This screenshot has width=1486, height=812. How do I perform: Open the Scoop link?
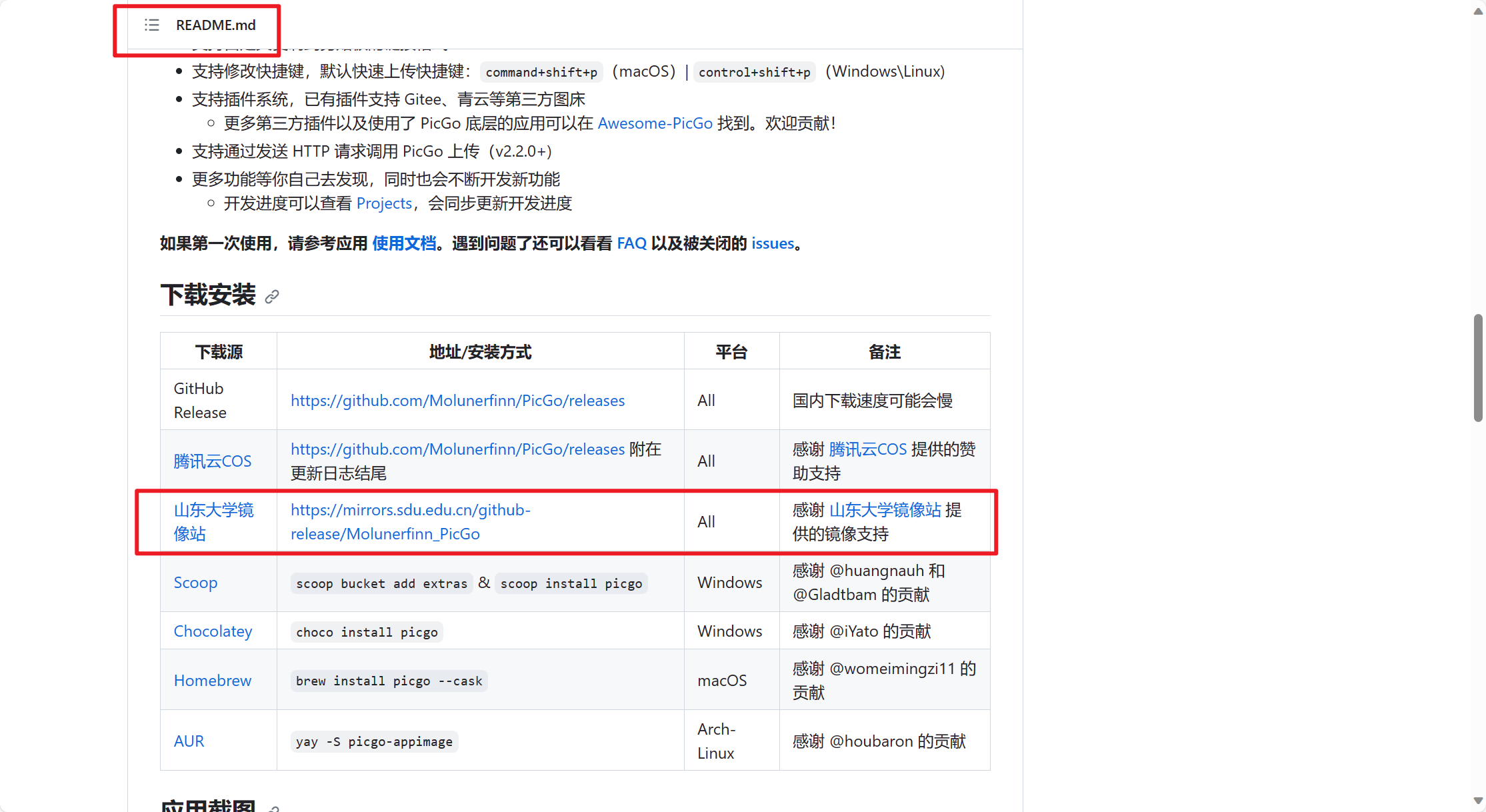click(x=195, y=583)
